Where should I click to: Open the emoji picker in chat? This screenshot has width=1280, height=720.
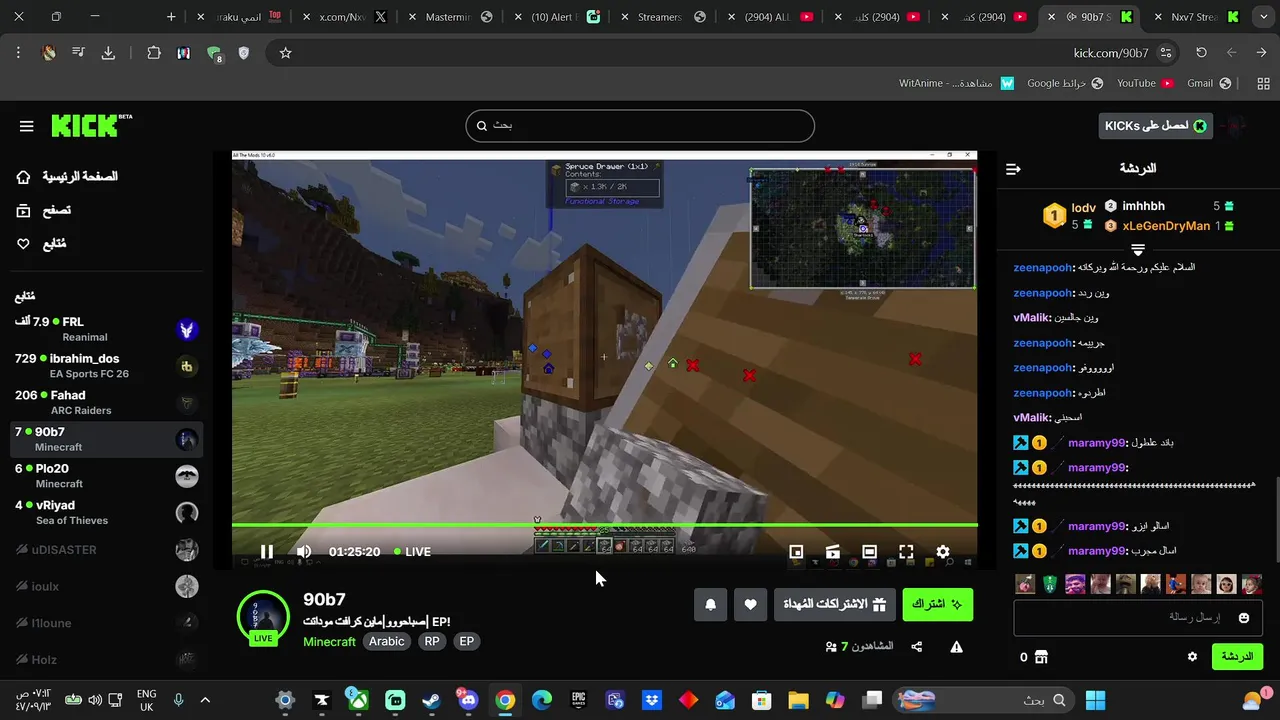click(1244, 618)
